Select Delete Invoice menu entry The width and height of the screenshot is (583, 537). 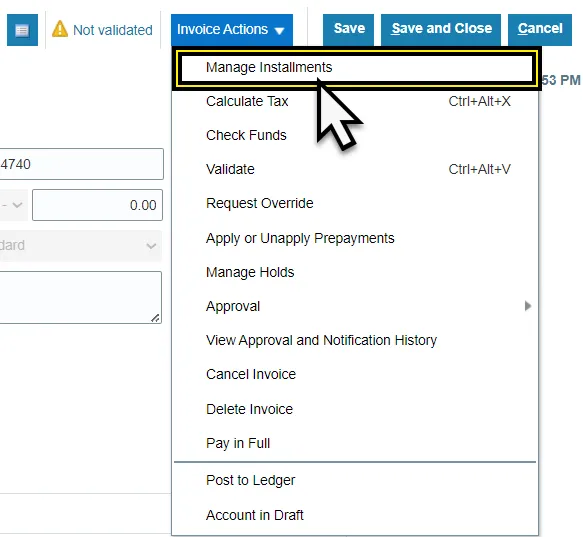(x=355, y=409)
